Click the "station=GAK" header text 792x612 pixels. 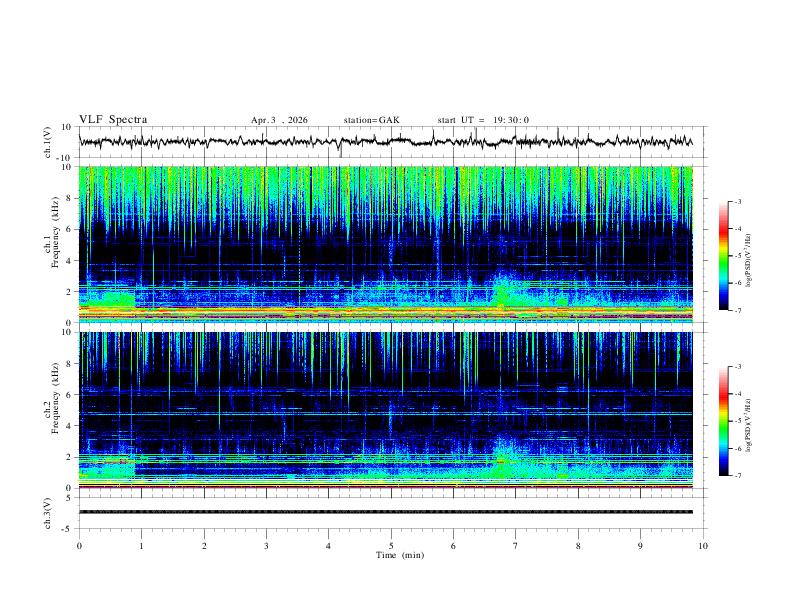[371, 120]
